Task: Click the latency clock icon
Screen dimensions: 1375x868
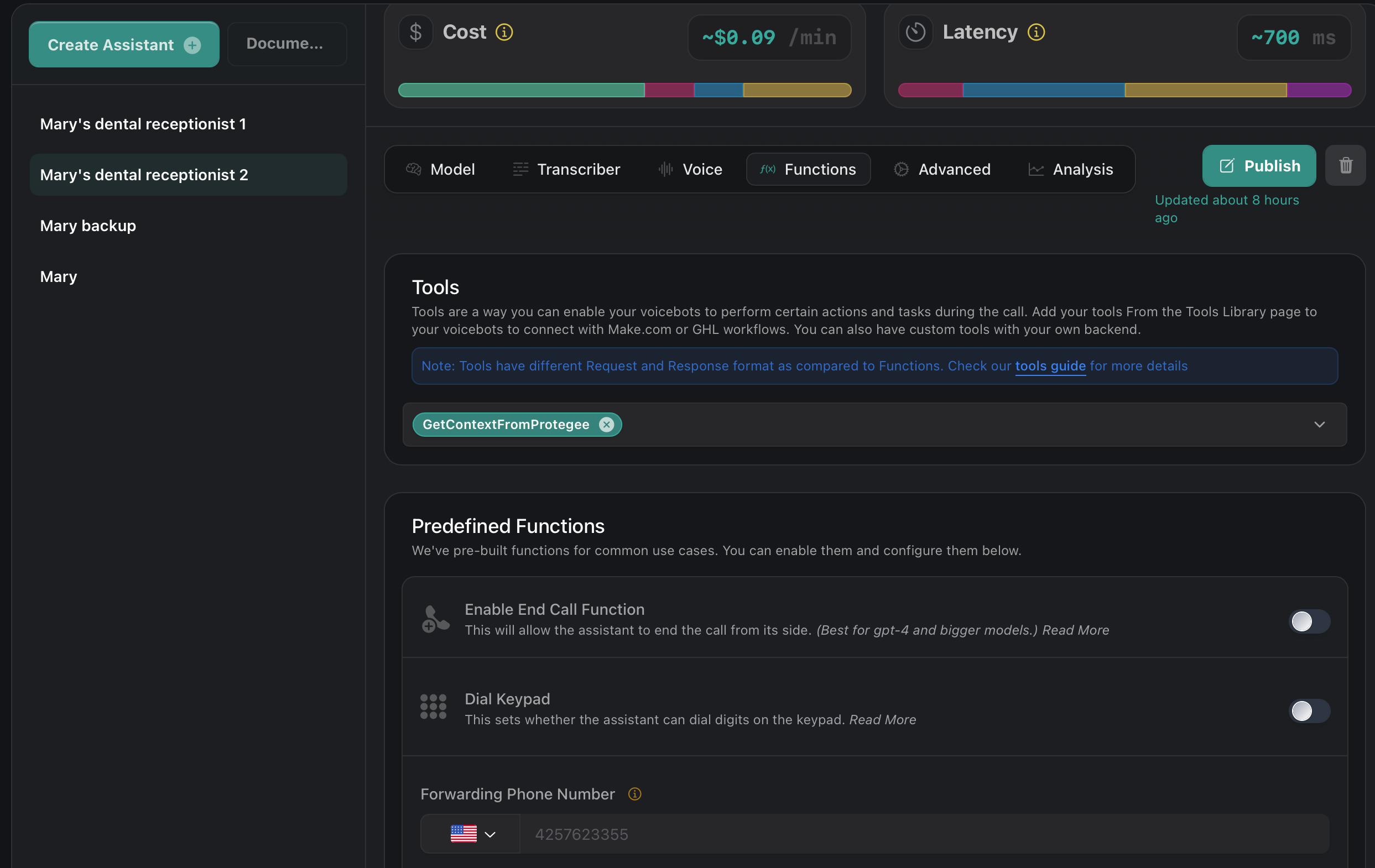Action: 915,32
